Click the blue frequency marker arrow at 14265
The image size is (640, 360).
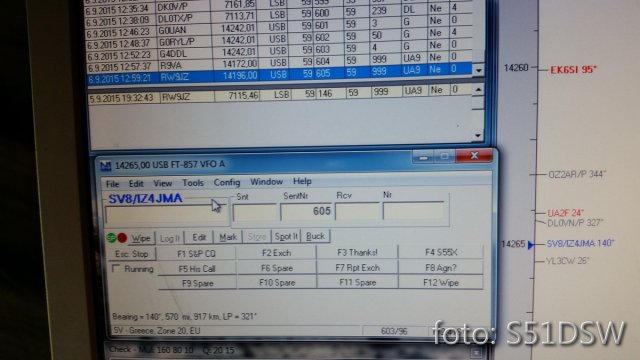coord(530,245)
